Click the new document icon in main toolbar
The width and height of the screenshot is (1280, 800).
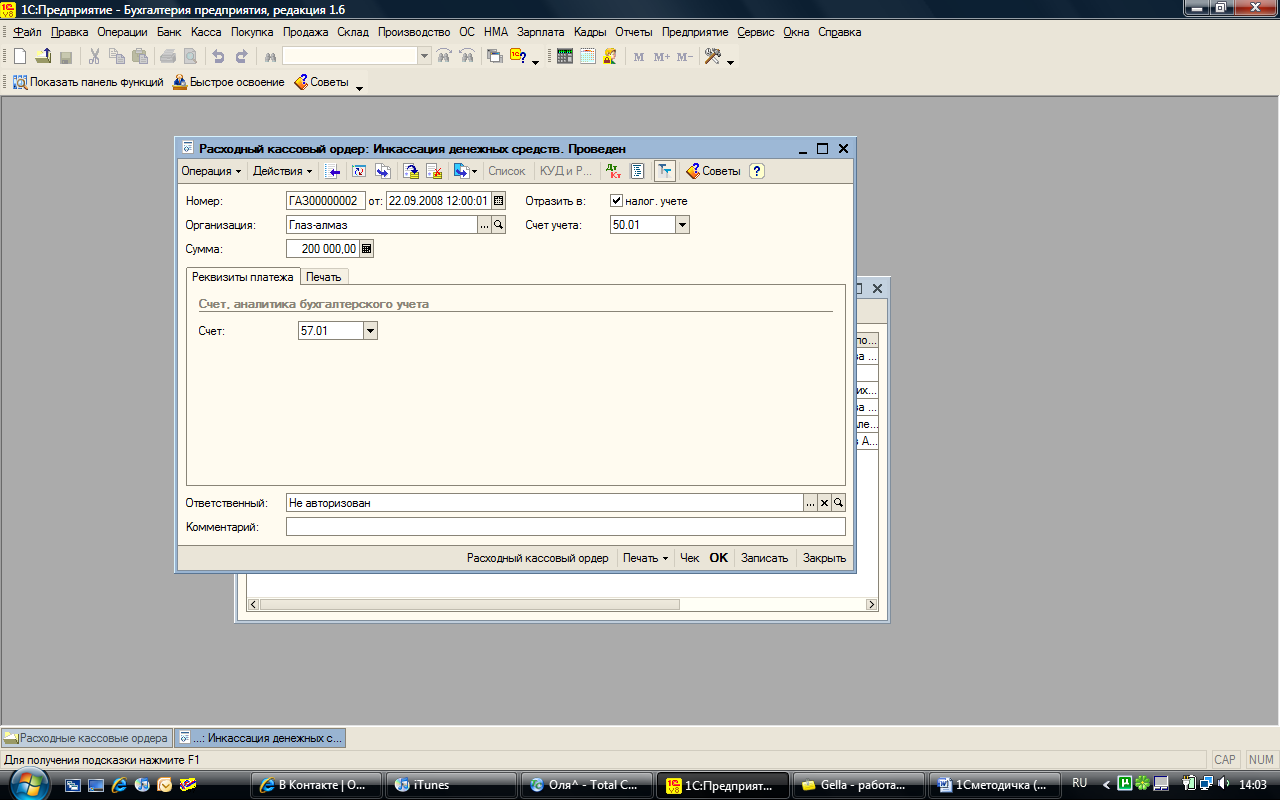[20, 57]
